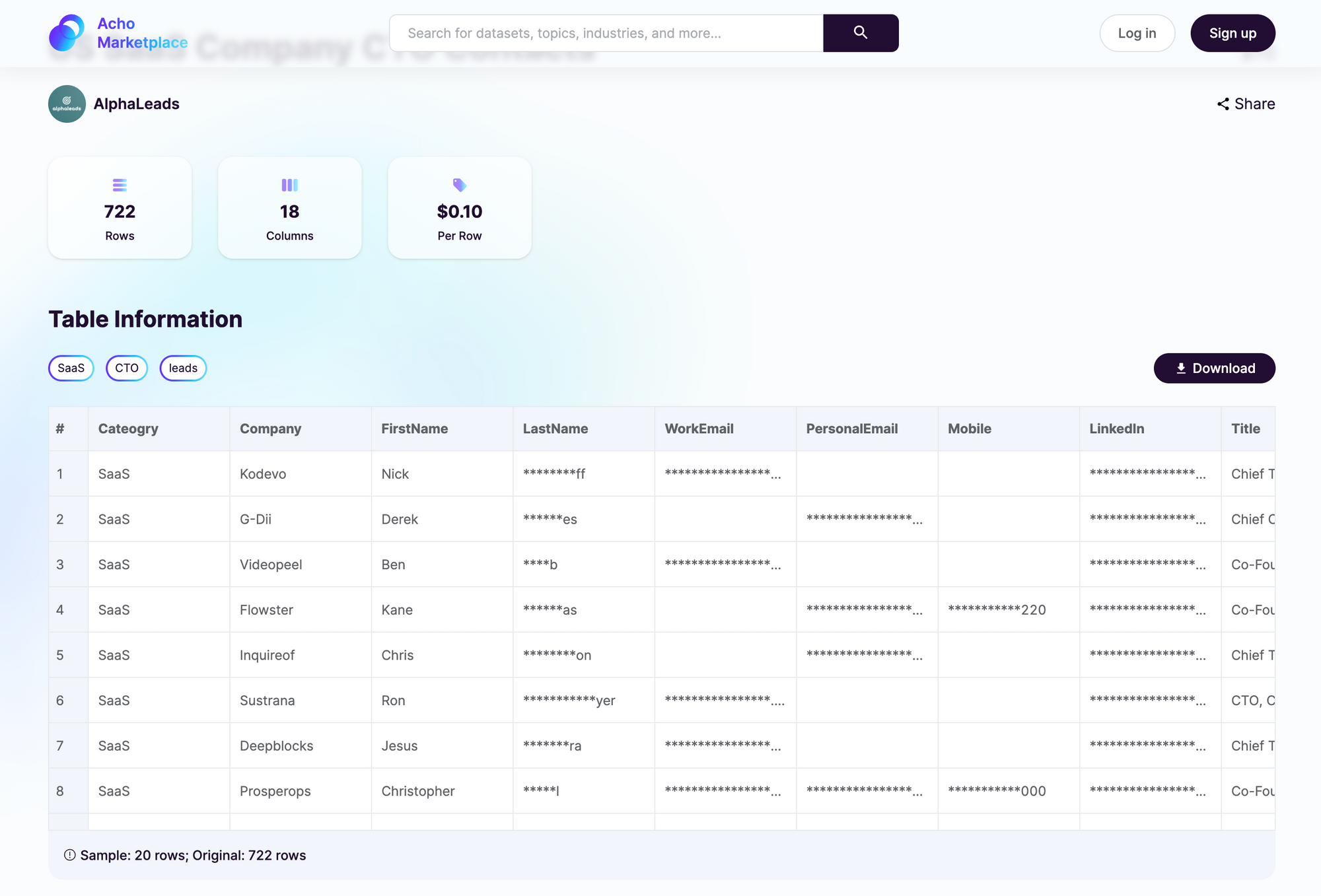Click the price tag icon
This screenshot has width=1321, height=896.
click(x=459, y=185)
